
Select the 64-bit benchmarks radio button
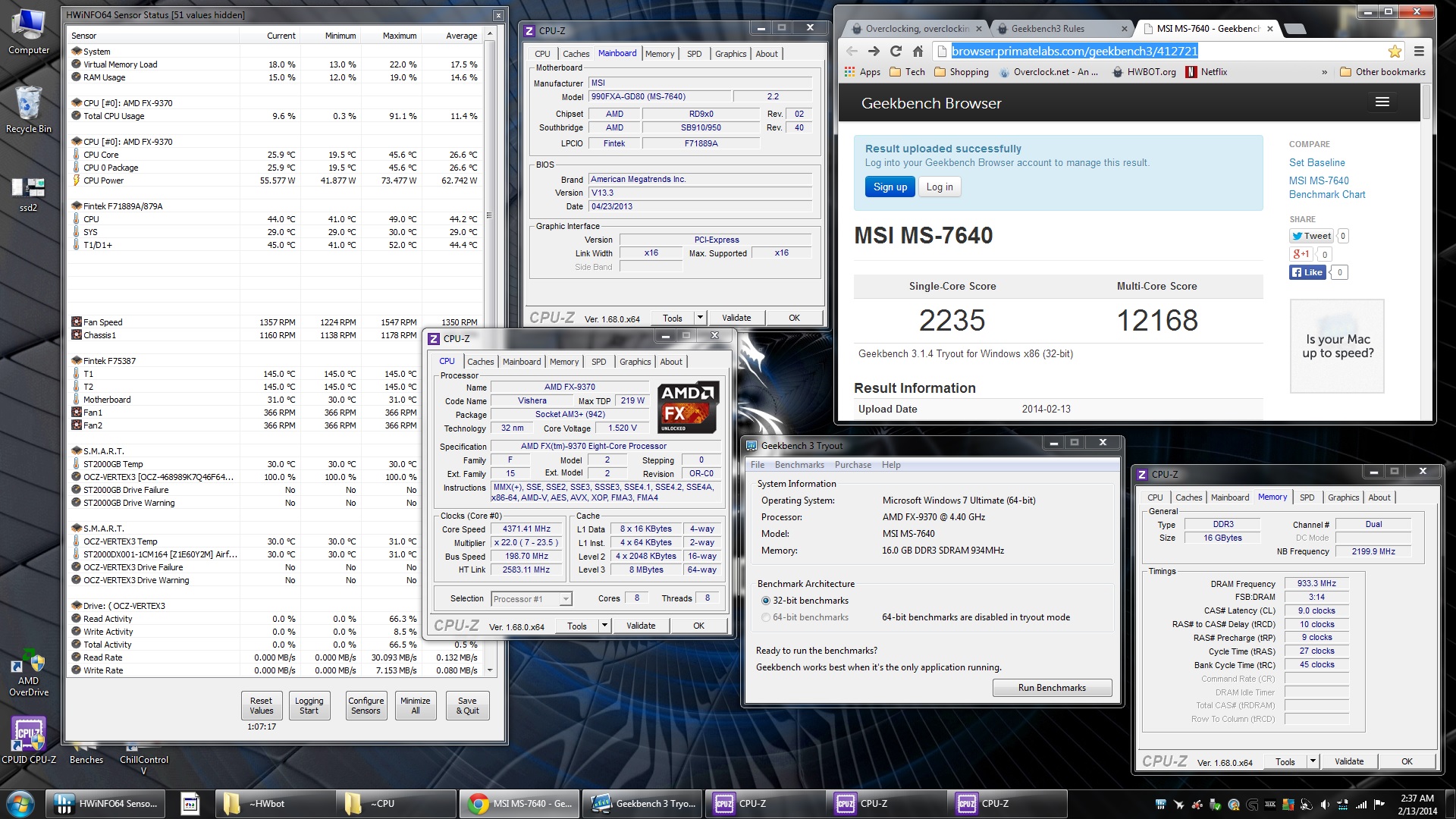pos(765,617)
